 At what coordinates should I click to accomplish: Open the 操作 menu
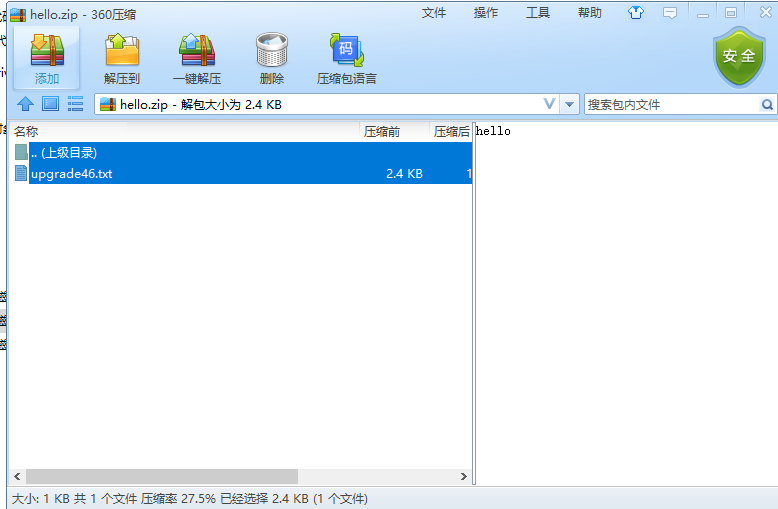click(x=486, y=13)
